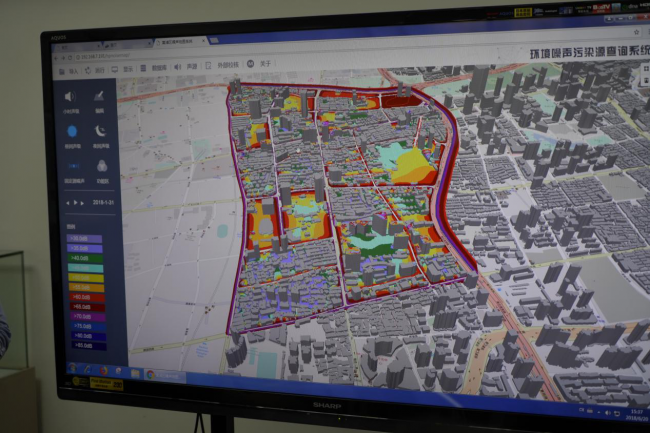The height and width of the screenshot is (433, 650).
Task: Click the daytime noise circle icon
Action: point(71,131)
